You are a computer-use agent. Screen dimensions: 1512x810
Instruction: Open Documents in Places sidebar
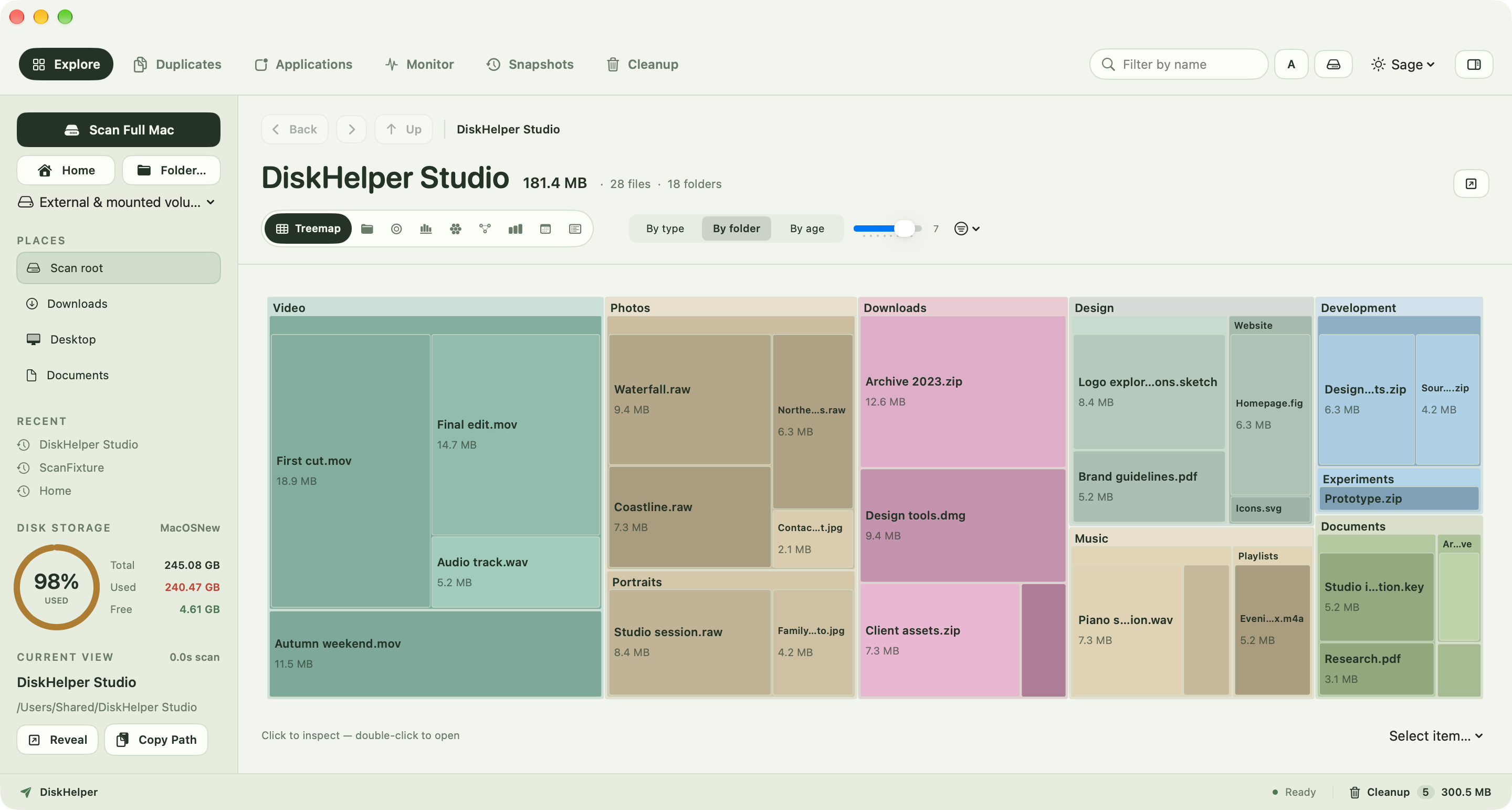(x=119, y=376)
